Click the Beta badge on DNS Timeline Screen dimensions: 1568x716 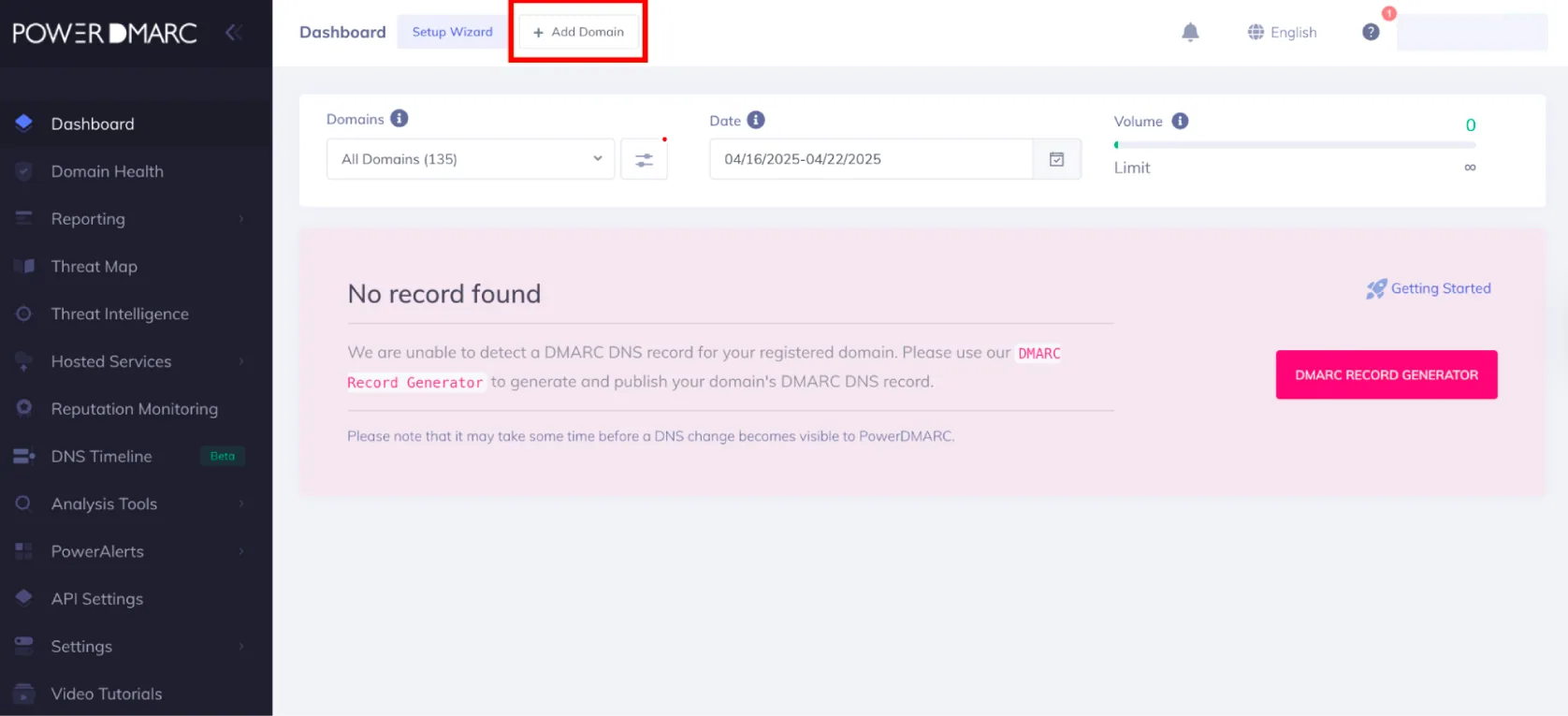pos(223,456)
